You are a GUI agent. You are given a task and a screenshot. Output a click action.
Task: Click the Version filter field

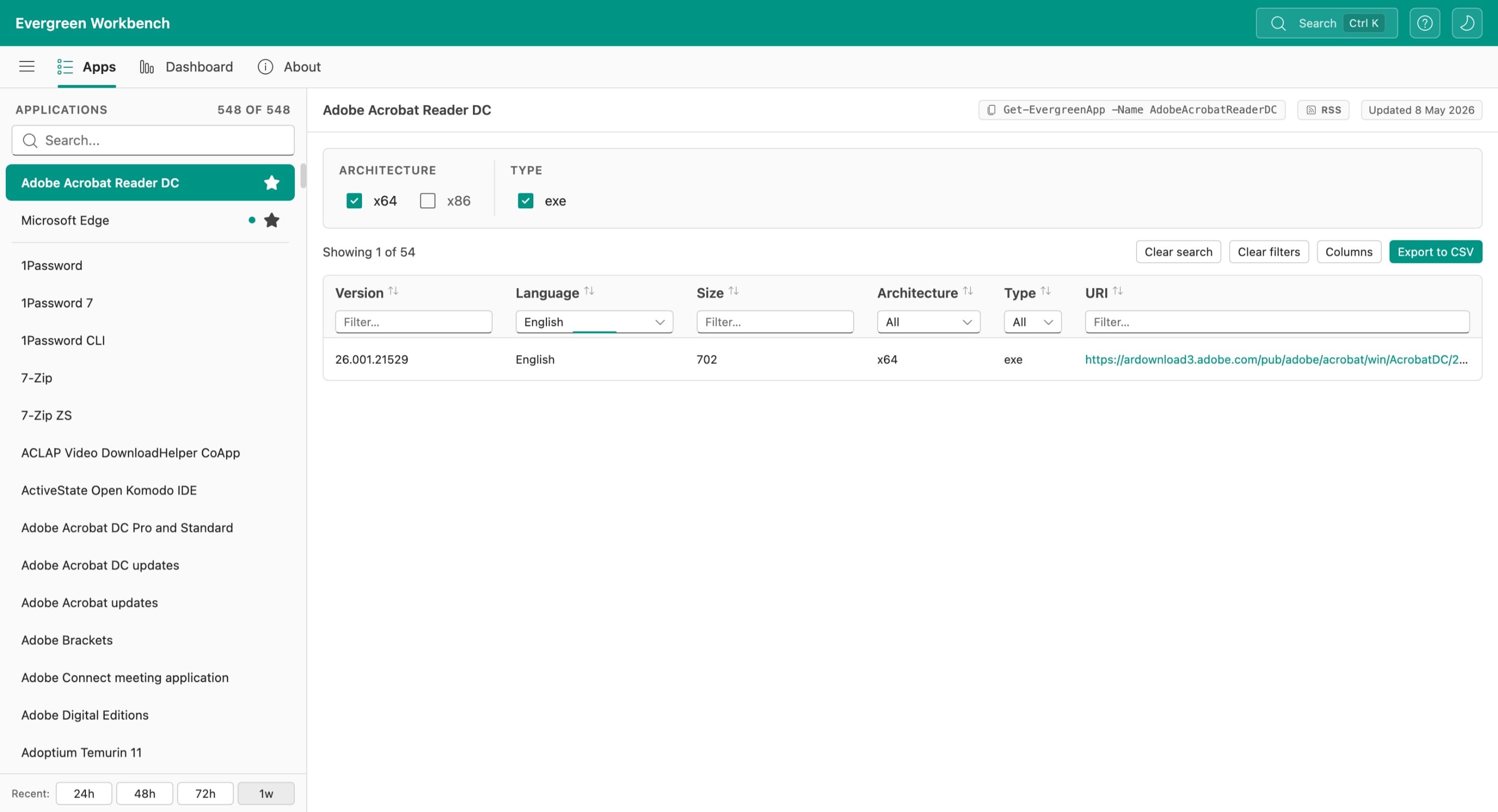tap(414, 322)
